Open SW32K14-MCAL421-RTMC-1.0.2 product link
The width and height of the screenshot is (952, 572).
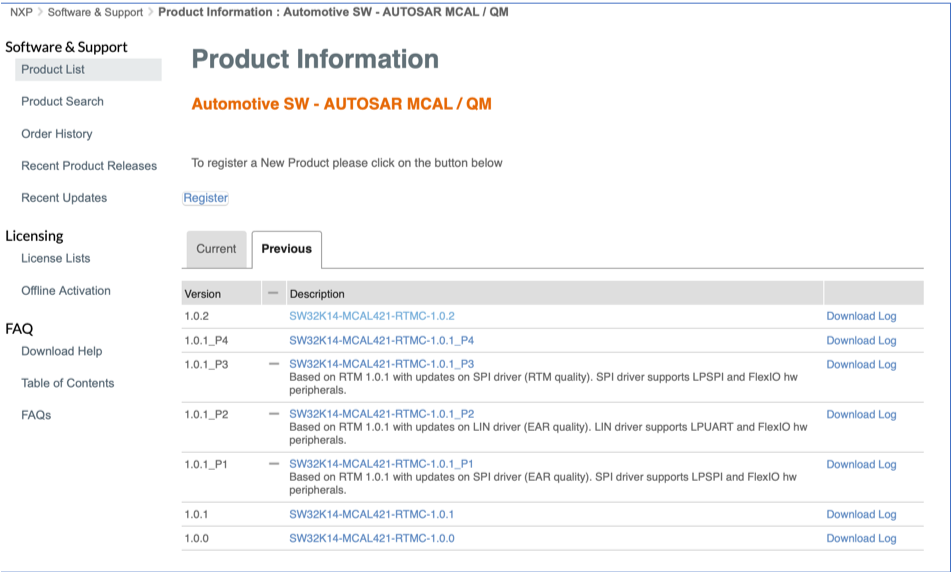pos(372,316)
